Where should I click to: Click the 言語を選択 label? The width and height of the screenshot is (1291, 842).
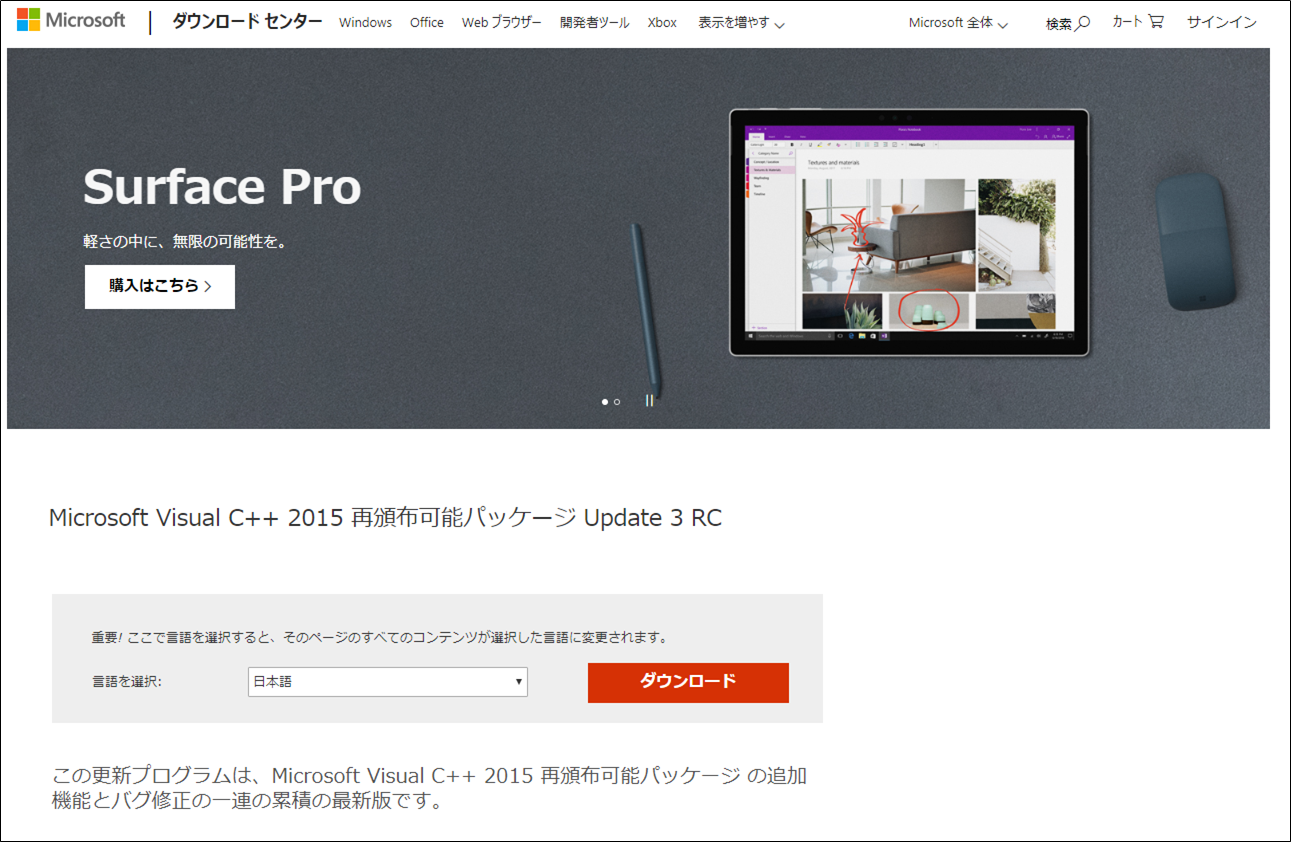(127, 682)
